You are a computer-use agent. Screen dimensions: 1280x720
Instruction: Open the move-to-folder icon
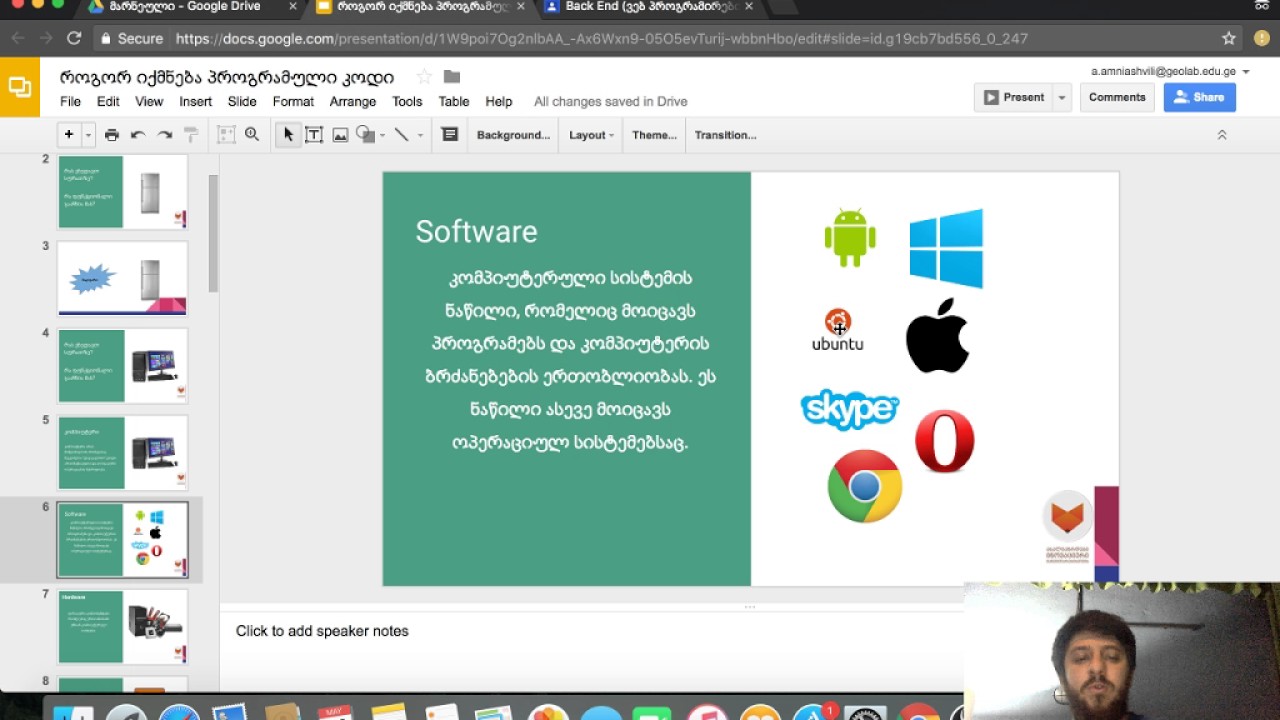452,77
